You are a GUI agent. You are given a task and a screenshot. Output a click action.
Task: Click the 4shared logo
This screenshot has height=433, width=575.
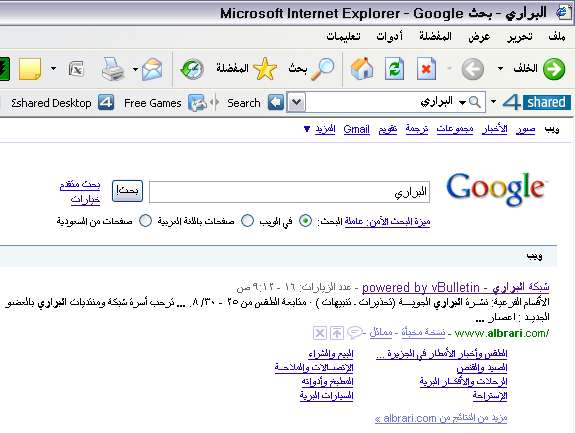coord(537,102)
